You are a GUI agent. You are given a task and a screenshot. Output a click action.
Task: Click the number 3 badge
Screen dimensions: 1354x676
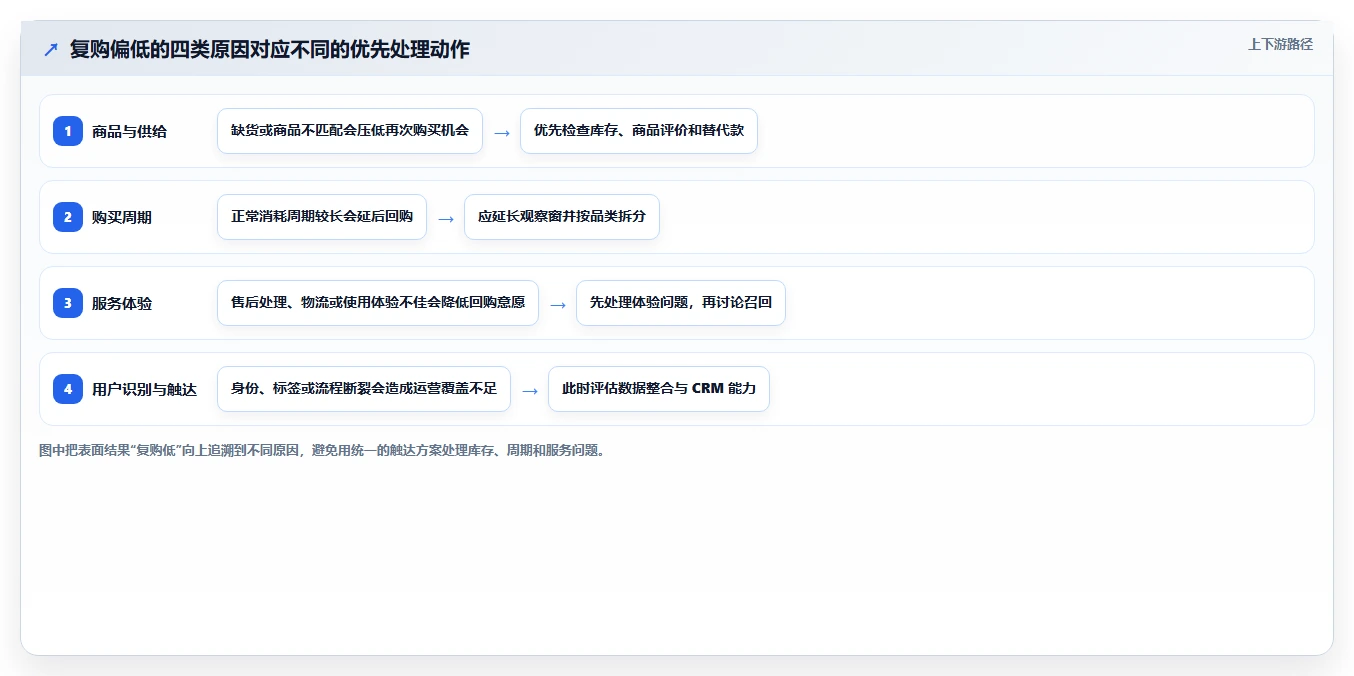(68, 303)
